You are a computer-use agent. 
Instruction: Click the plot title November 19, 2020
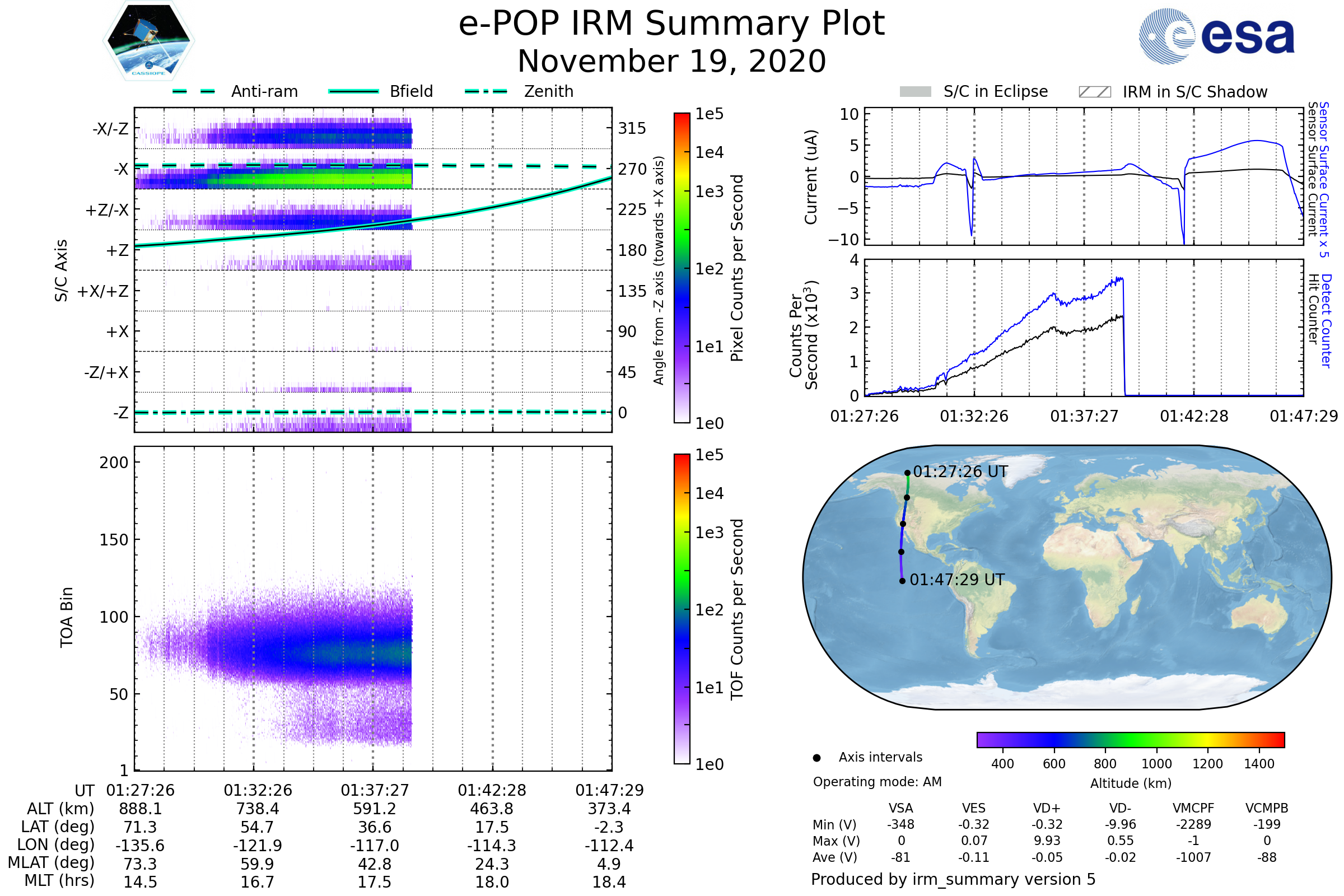click(671, 62)
